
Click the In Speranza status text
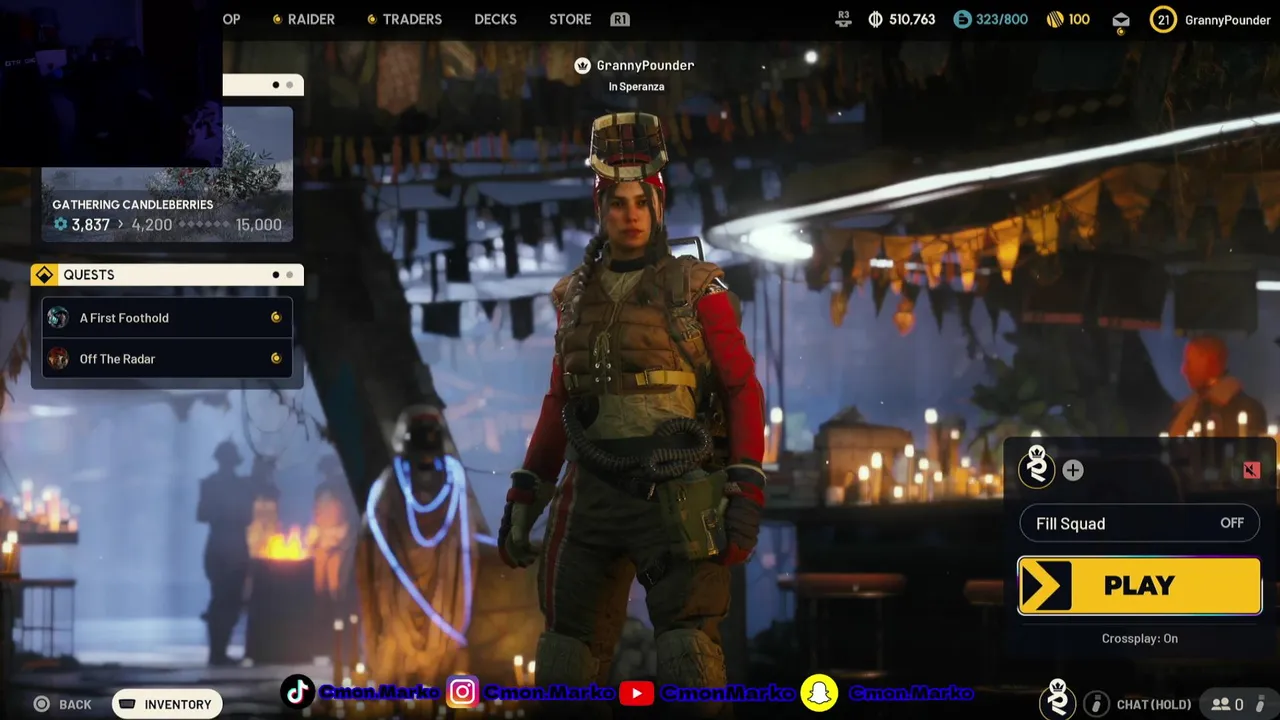pyautogui.click(x=636, y=86)
